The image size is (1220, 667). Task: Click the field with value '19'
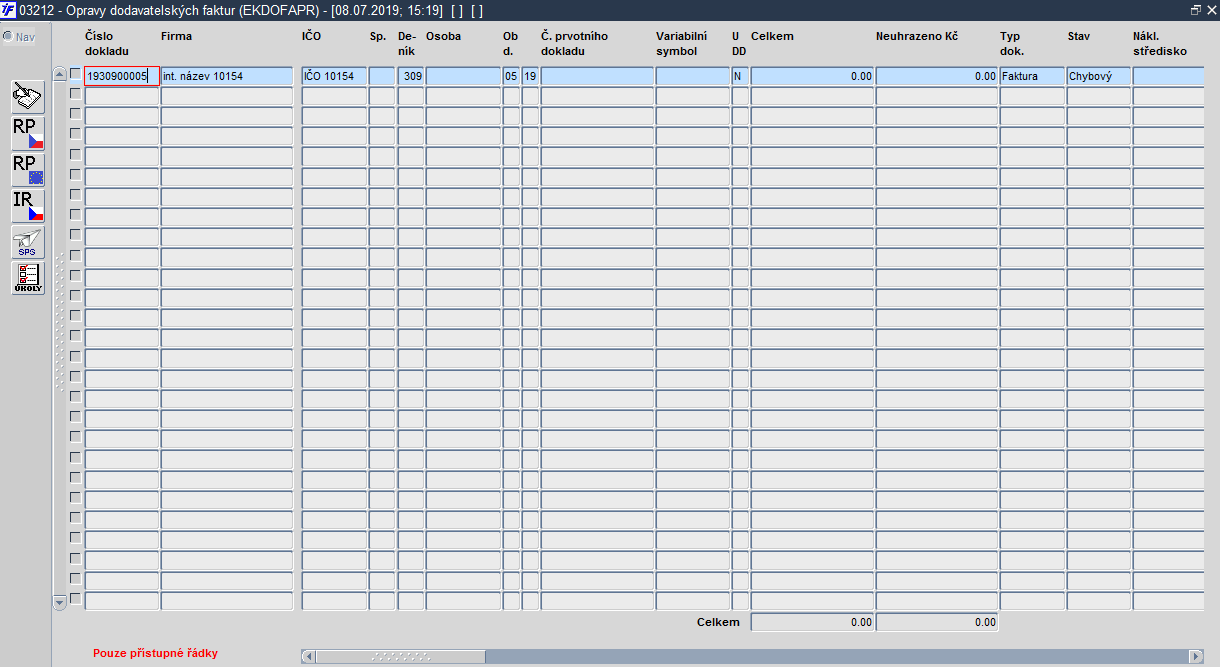click(530, 76)
